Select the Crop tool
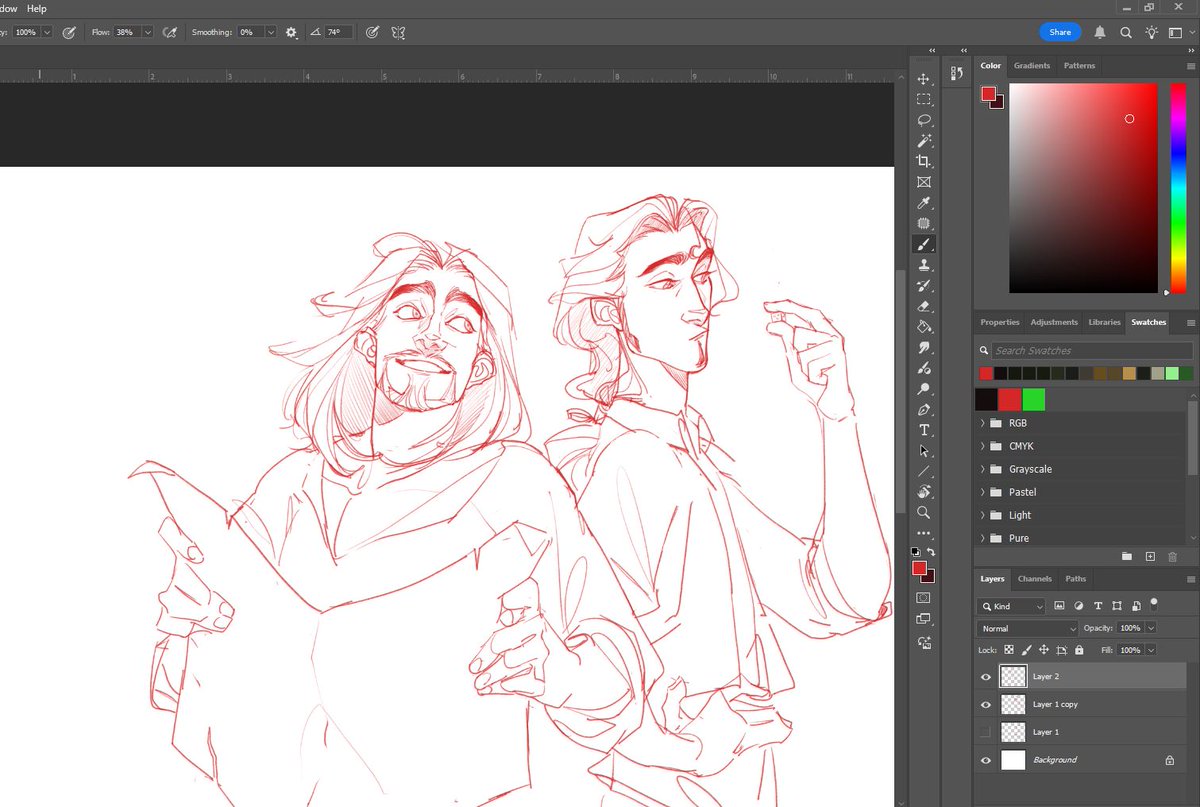Image resolution: width=1200 pixels, height=807 pixels. (924, 161)
